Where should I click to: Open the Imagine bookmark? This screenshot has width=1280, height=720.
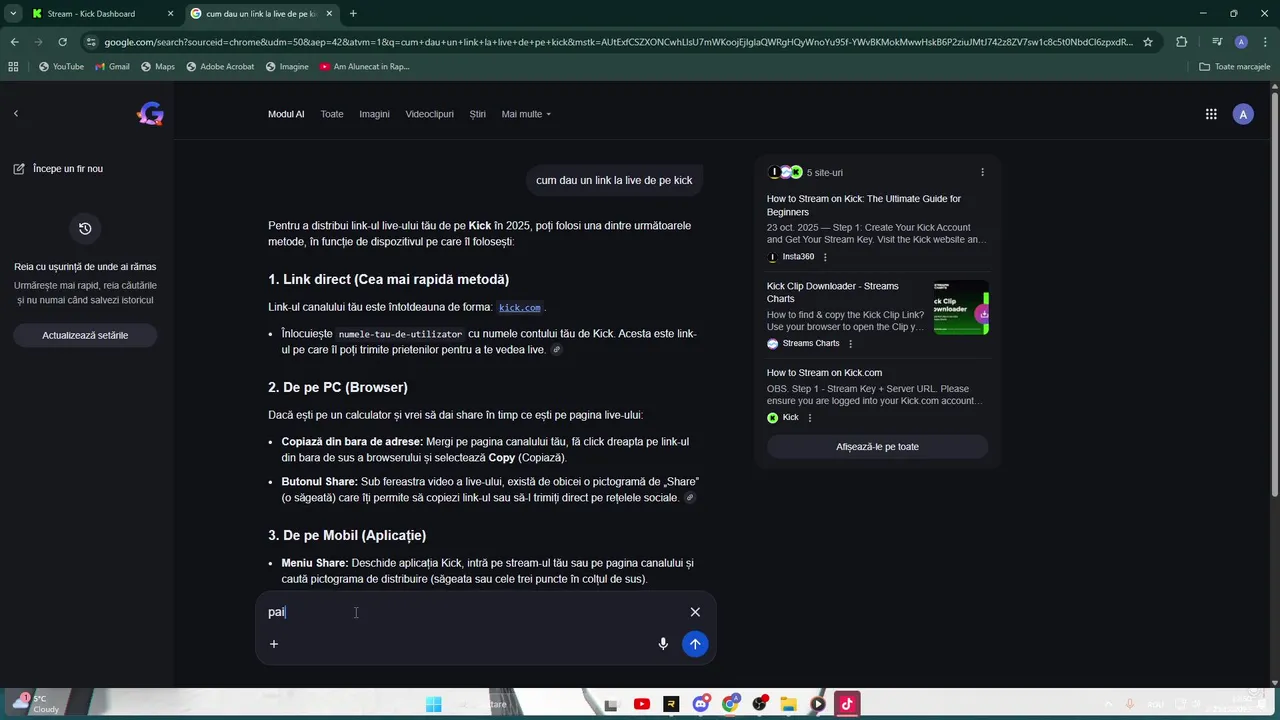(287, 67)
